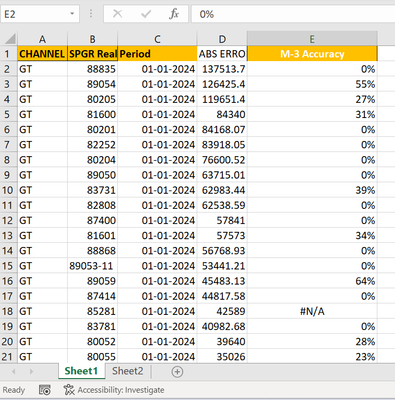This screenshot has width=395, height=400.
Task: Select cell containing 44817.58
Action: pyautogui.click(x=222, y=296)
